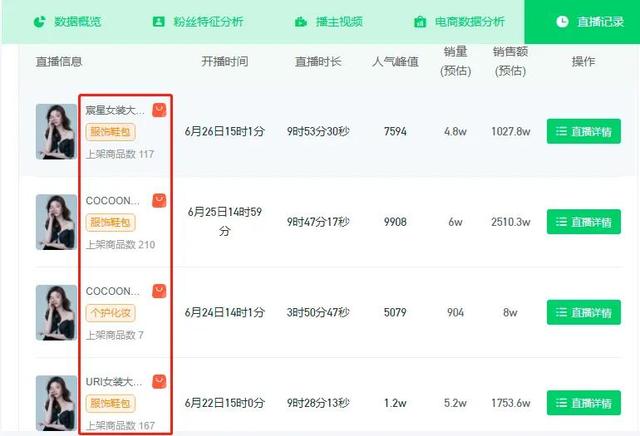Click the shop bag icon in June 25 row

(159, 200)
